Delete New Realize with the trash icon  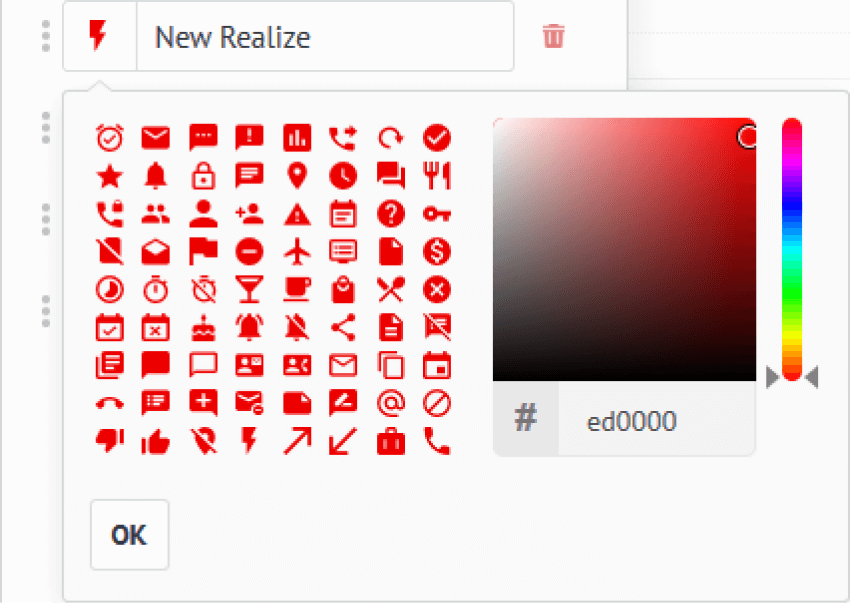553,36
